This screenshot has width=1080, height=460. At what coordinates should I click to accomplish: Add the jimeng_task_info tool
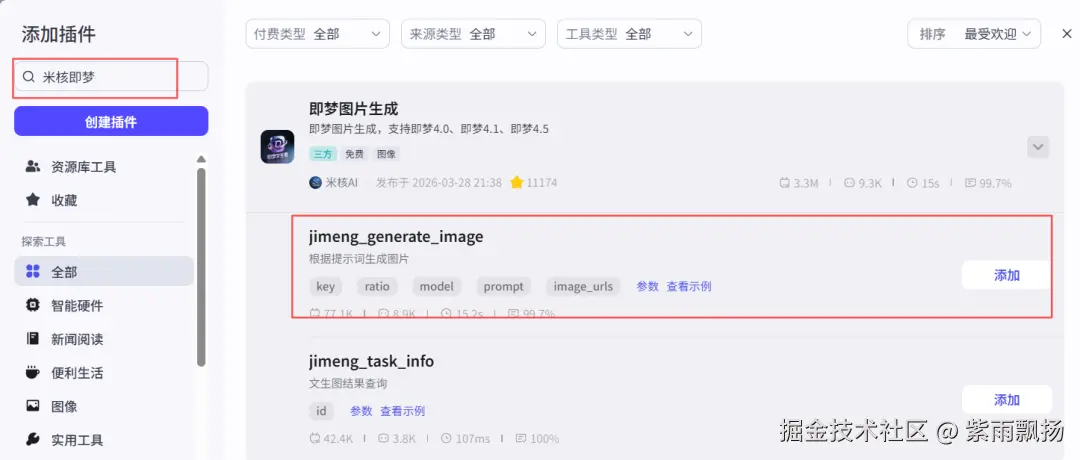[1006, 399]
